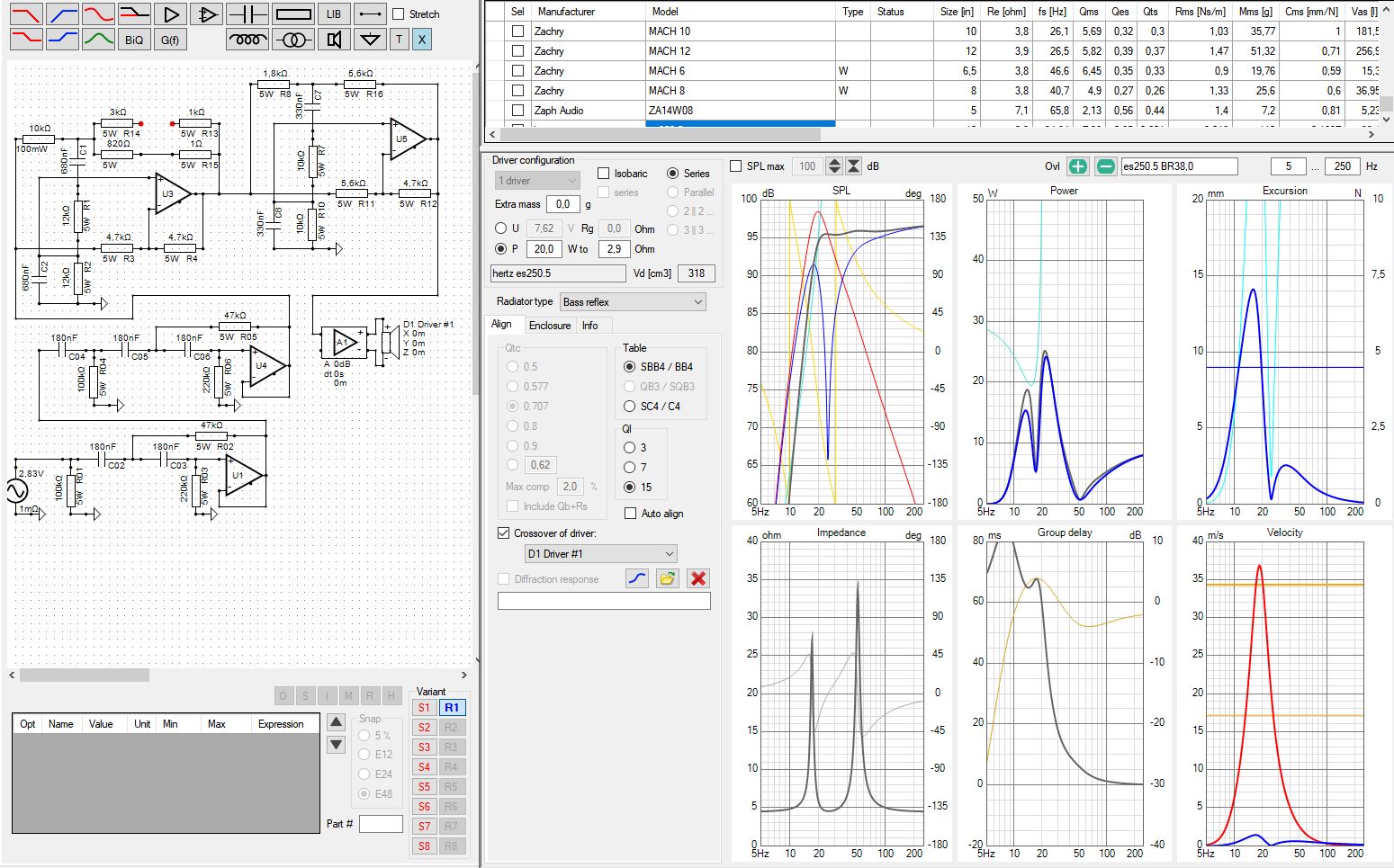Clear diffraction response with red X
The height and width of the screenshot is (868, 1394).
point(697,578)
